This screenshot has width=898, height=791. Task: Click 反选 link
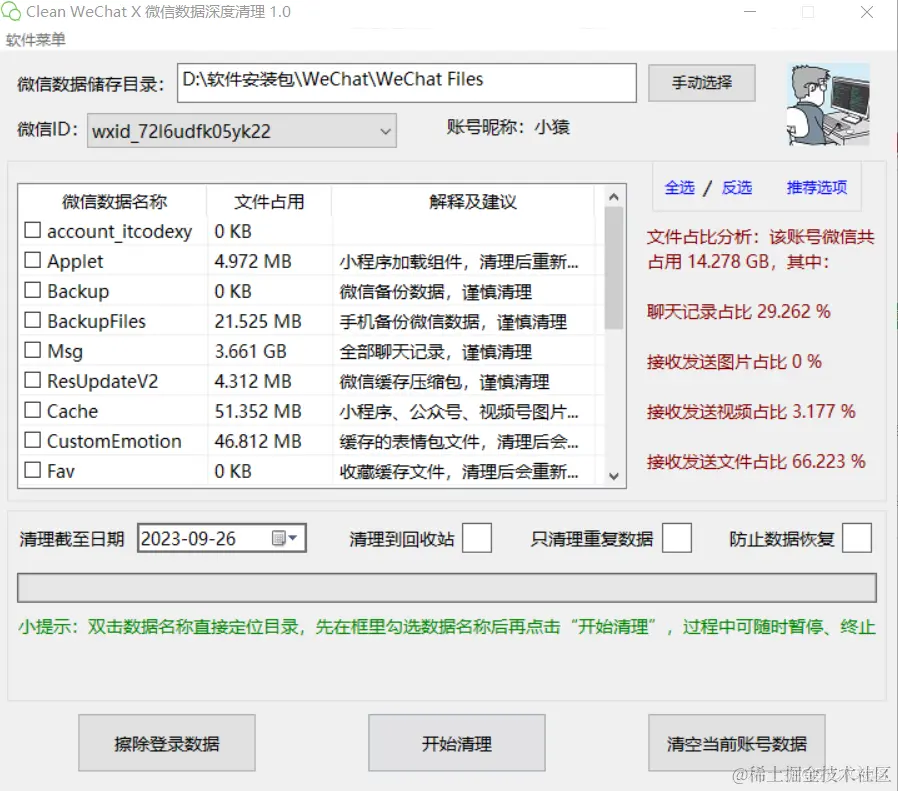[736, 187]
